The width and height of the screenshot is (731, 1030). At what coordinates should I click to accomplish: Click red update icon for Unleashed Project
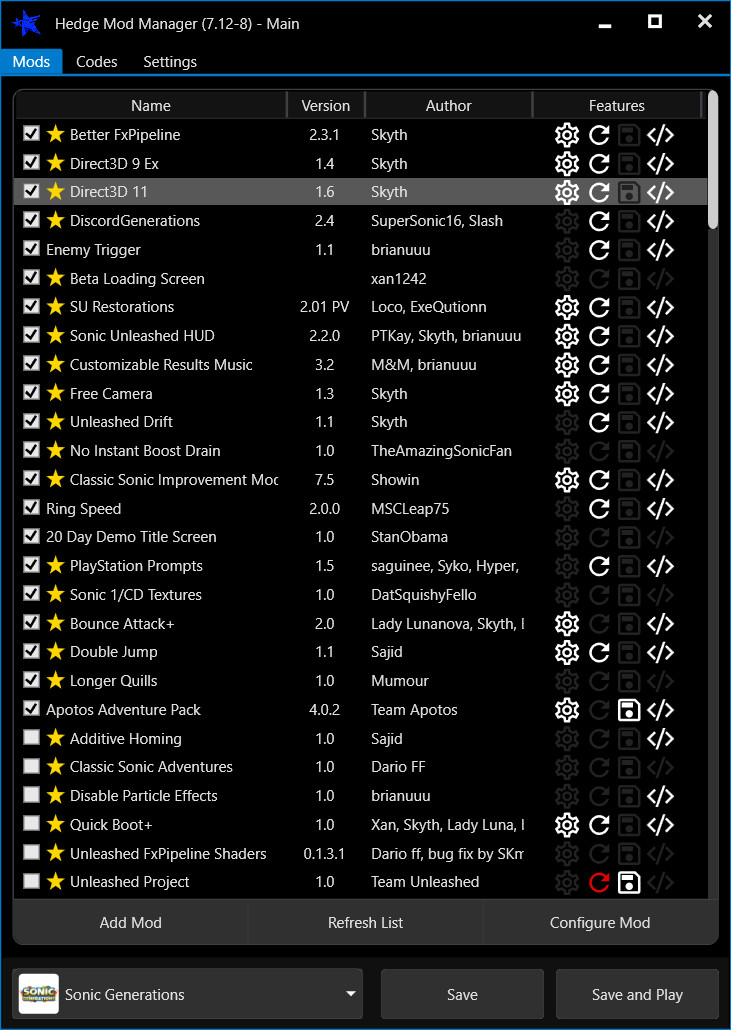(x=599, y=882)
